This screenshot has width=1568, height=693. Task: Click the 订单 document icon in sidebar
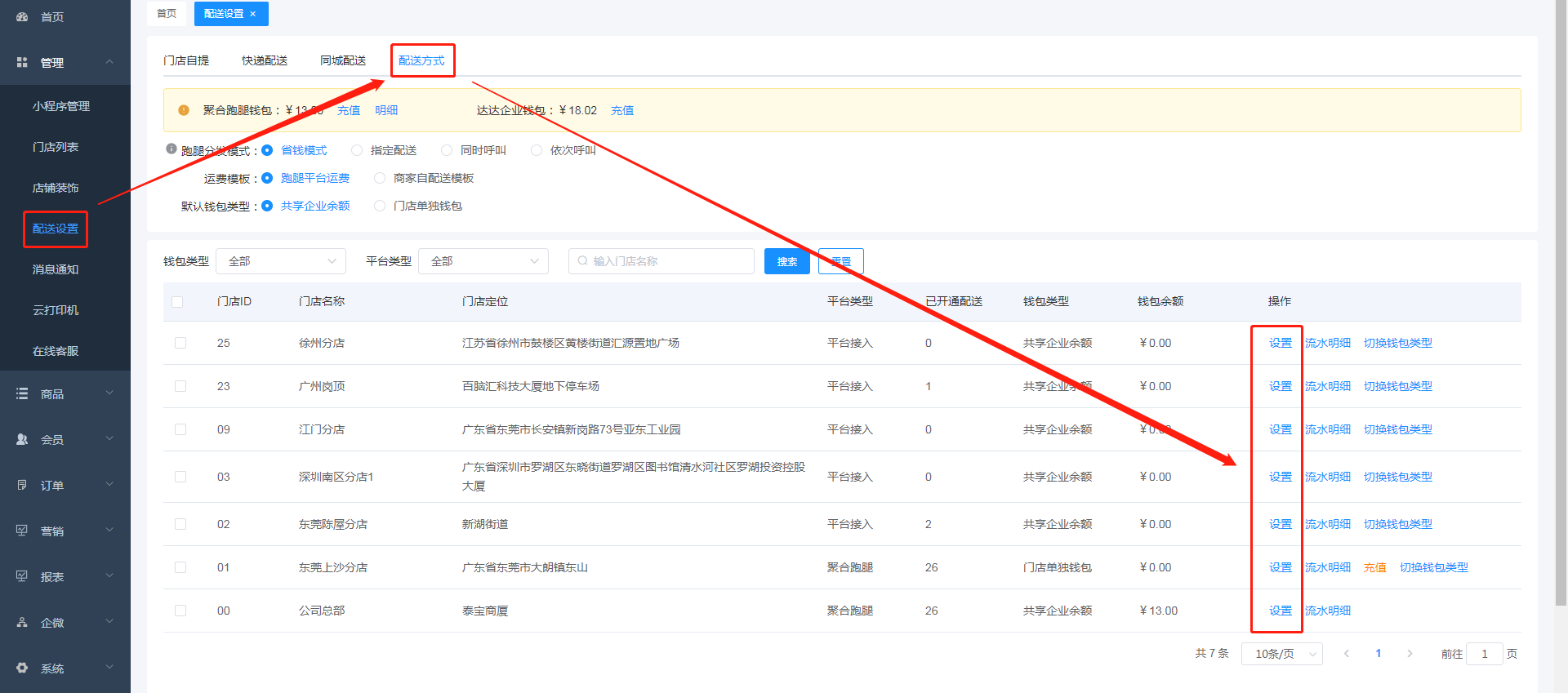tap(22, 485)
